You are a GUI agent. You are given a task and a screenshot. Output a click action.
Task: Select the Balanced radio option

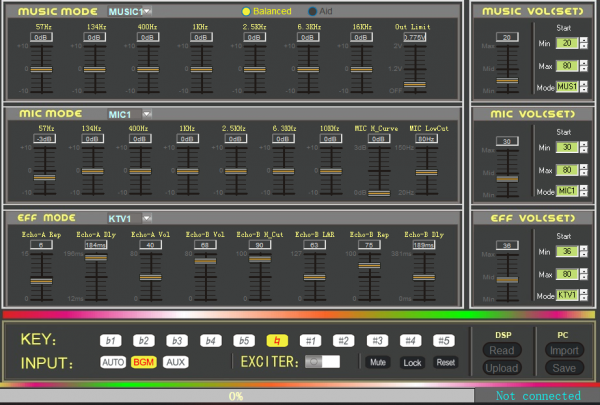245,10
